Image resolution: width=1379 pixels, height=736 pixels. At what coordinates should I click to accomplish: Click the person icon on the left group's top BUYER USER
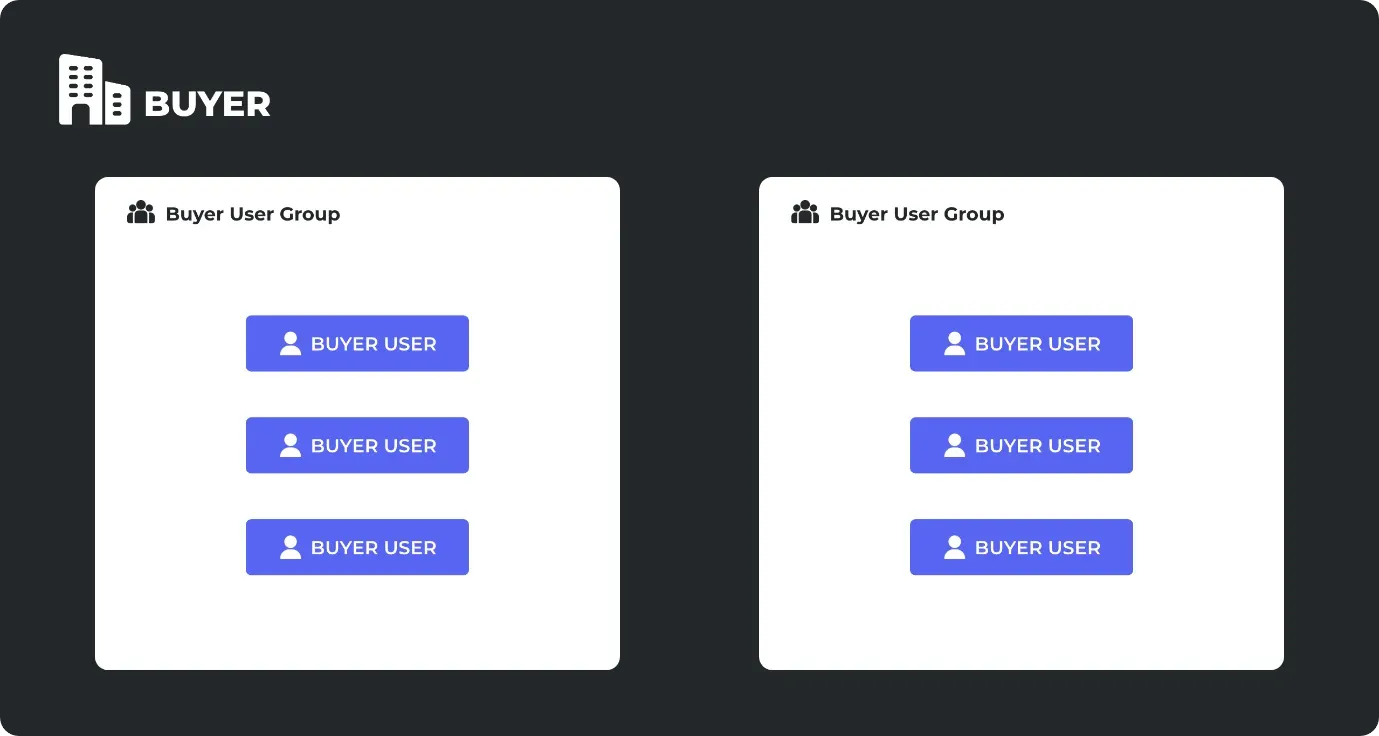point(290,344)
